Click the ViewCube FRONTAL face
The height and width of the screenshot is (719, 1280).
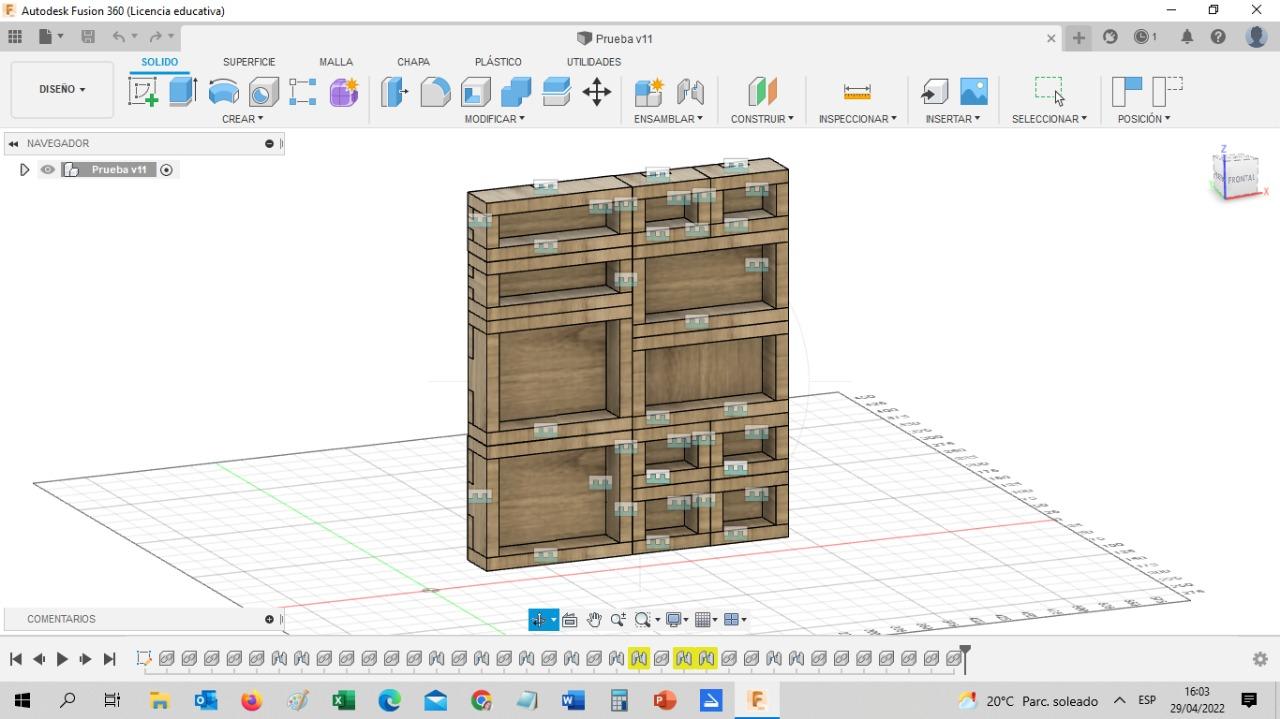[x=1240, y=179]
